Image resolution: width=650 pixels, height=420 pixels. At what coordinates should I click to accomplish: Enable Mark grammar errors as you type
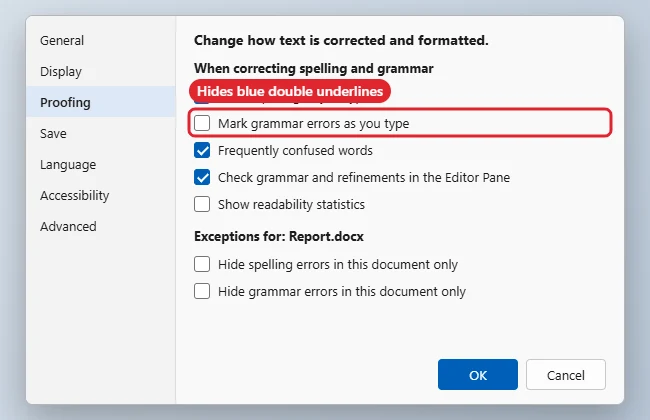click(x=202, y=123)
